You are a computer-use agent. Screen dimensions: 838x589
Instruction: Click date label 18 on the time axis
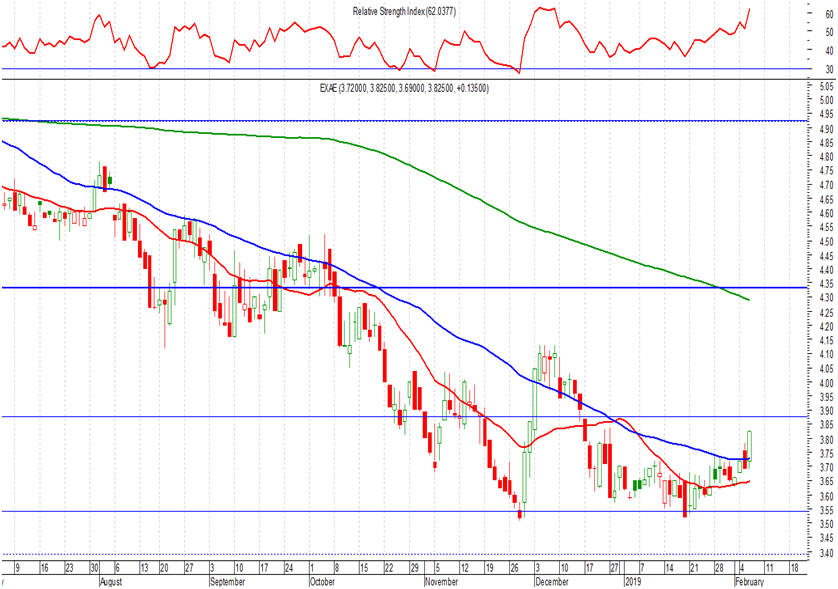point(794,568)
